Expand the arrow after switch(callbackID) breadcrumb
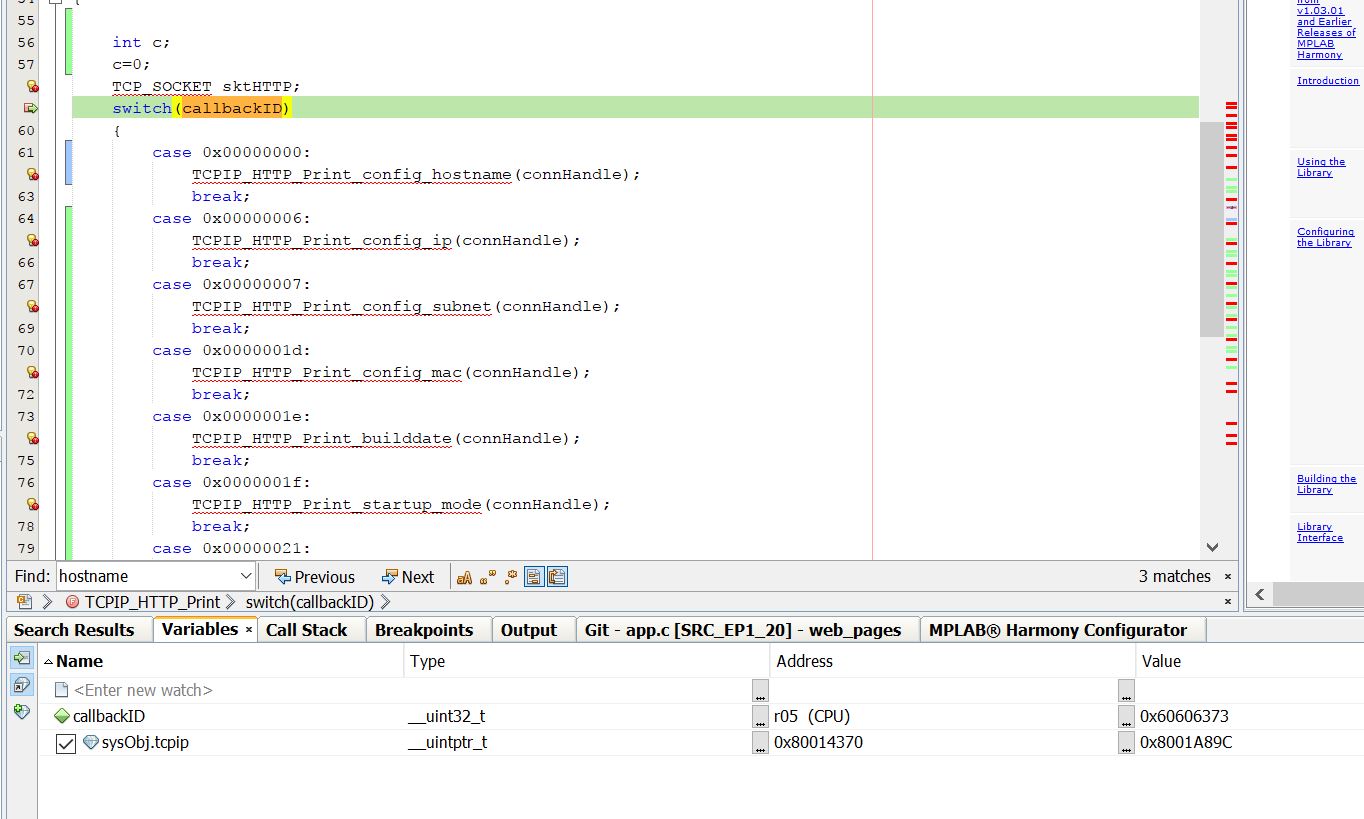 pyautogui.click(x=385, y=602)
